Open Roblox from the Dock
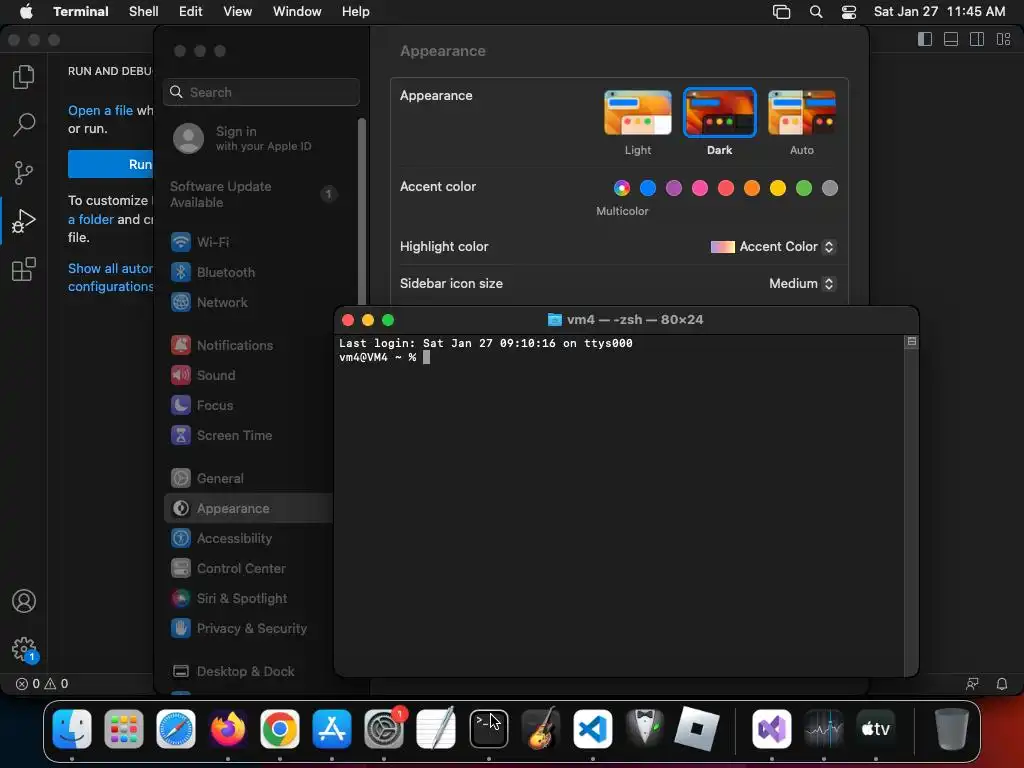The height and width of the screenshot is (768, 1024). (696, 728)
